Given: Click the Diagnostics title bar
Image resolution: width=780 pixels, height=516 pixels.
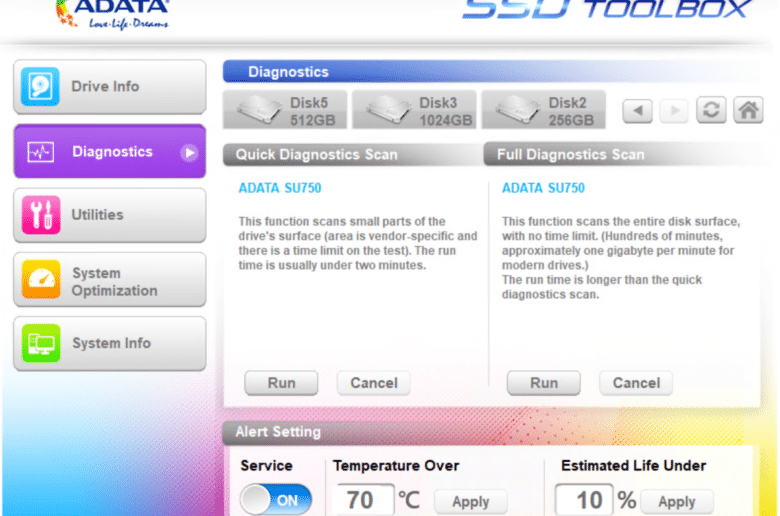Looking at the screenshot, I should coord(491,72).
